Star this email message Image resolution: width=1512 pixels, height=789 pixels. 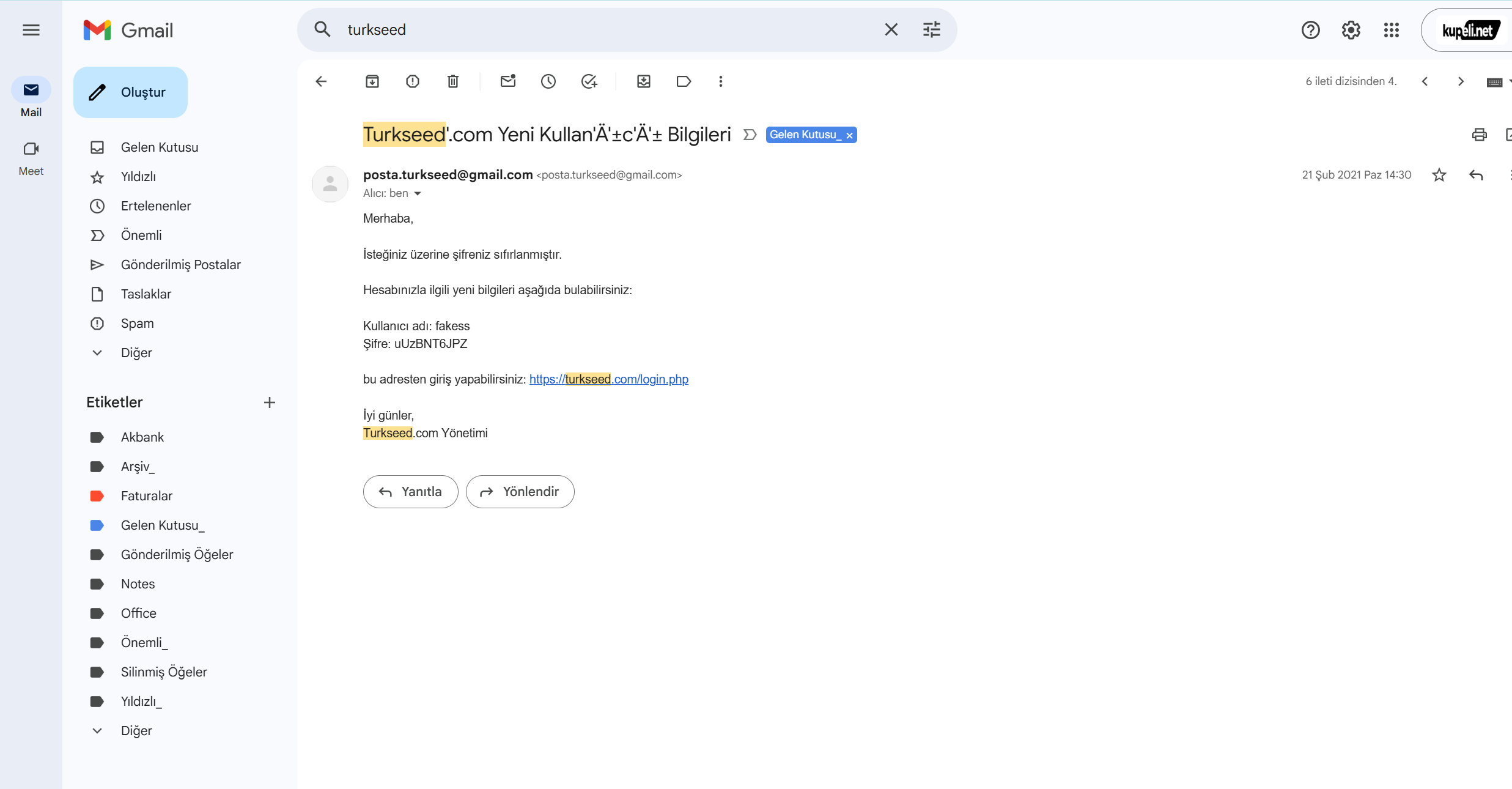[x=1439, y=175]
